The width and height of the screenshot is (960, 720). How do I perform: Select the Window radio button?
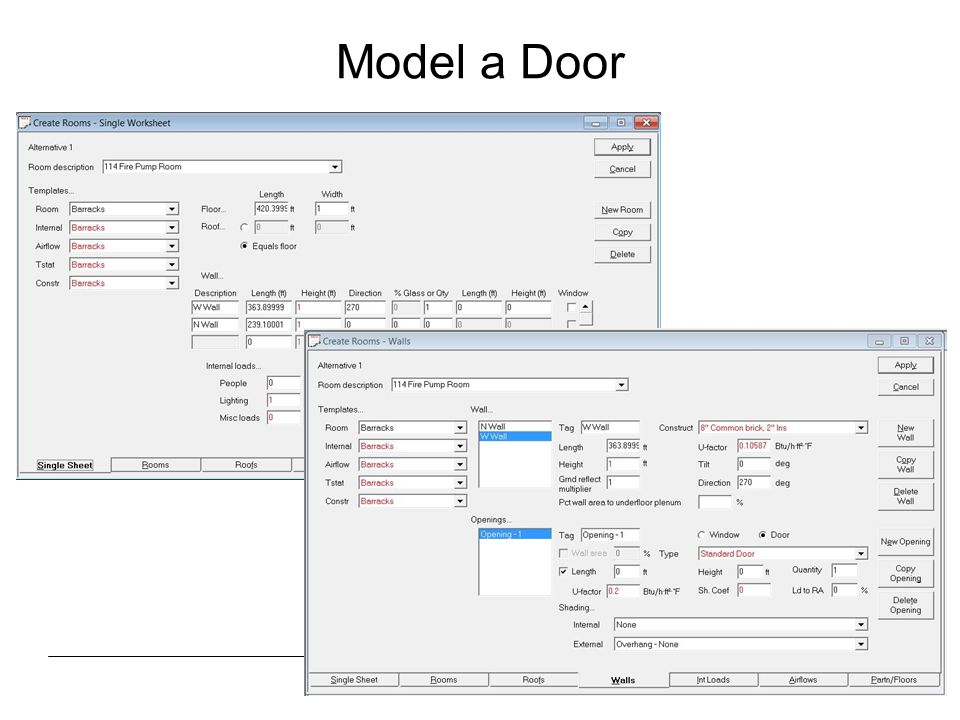(x=702, y=535)
